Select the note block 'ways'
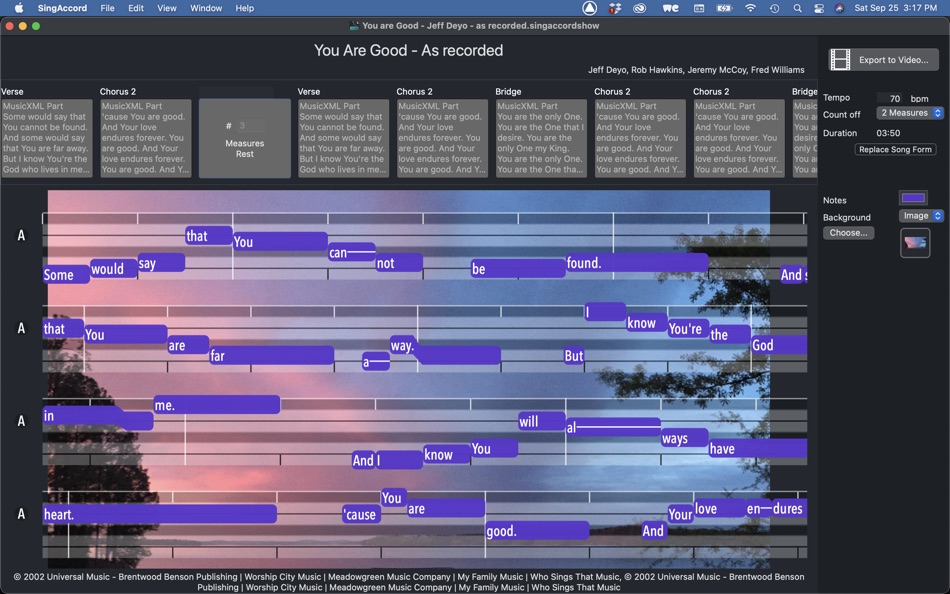 click(685, 438)
